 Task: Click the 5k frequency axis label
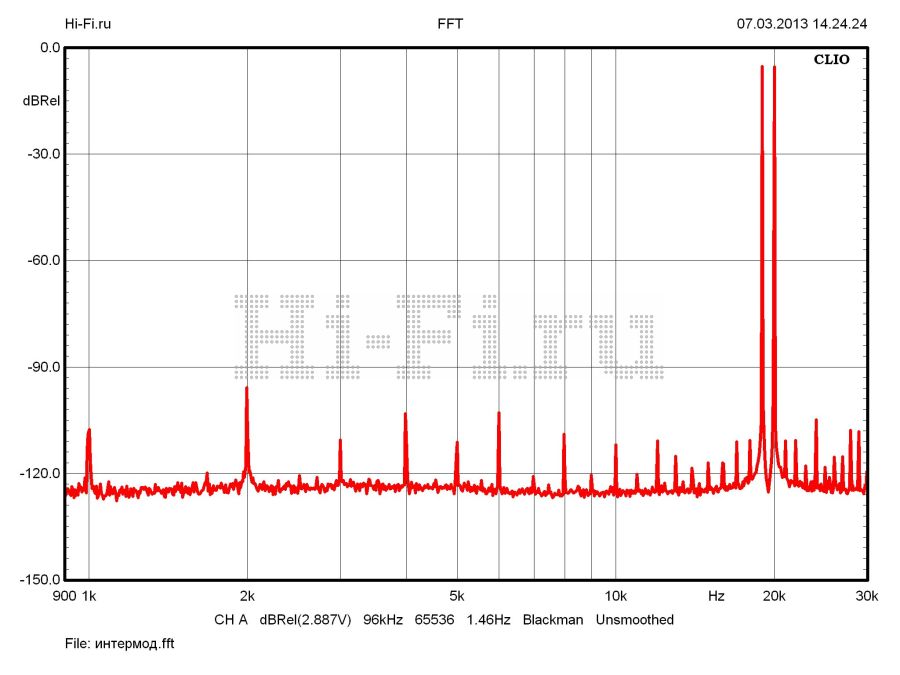coord(457,596)
